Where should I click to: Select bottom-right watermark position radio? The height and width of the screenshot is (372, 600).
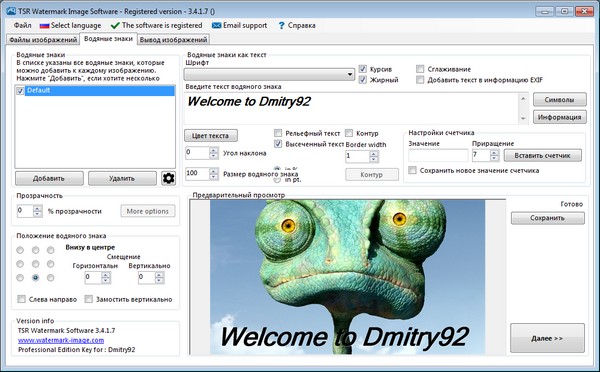[x=51, y=278]
